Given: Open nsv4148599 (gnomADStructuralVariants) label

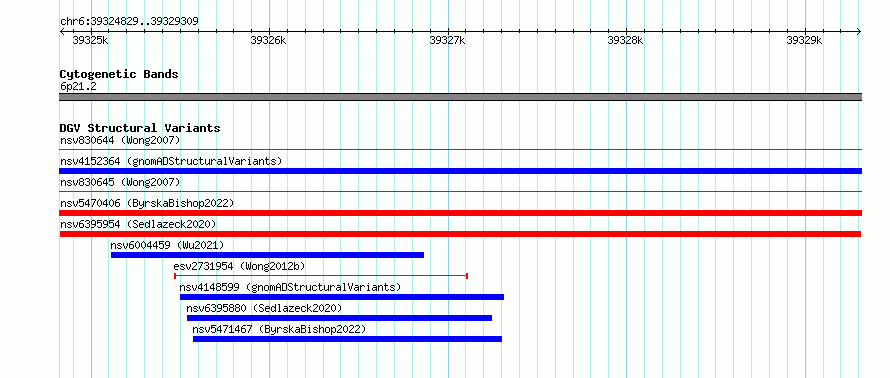Looking at the screenshot, I should 290,287.
